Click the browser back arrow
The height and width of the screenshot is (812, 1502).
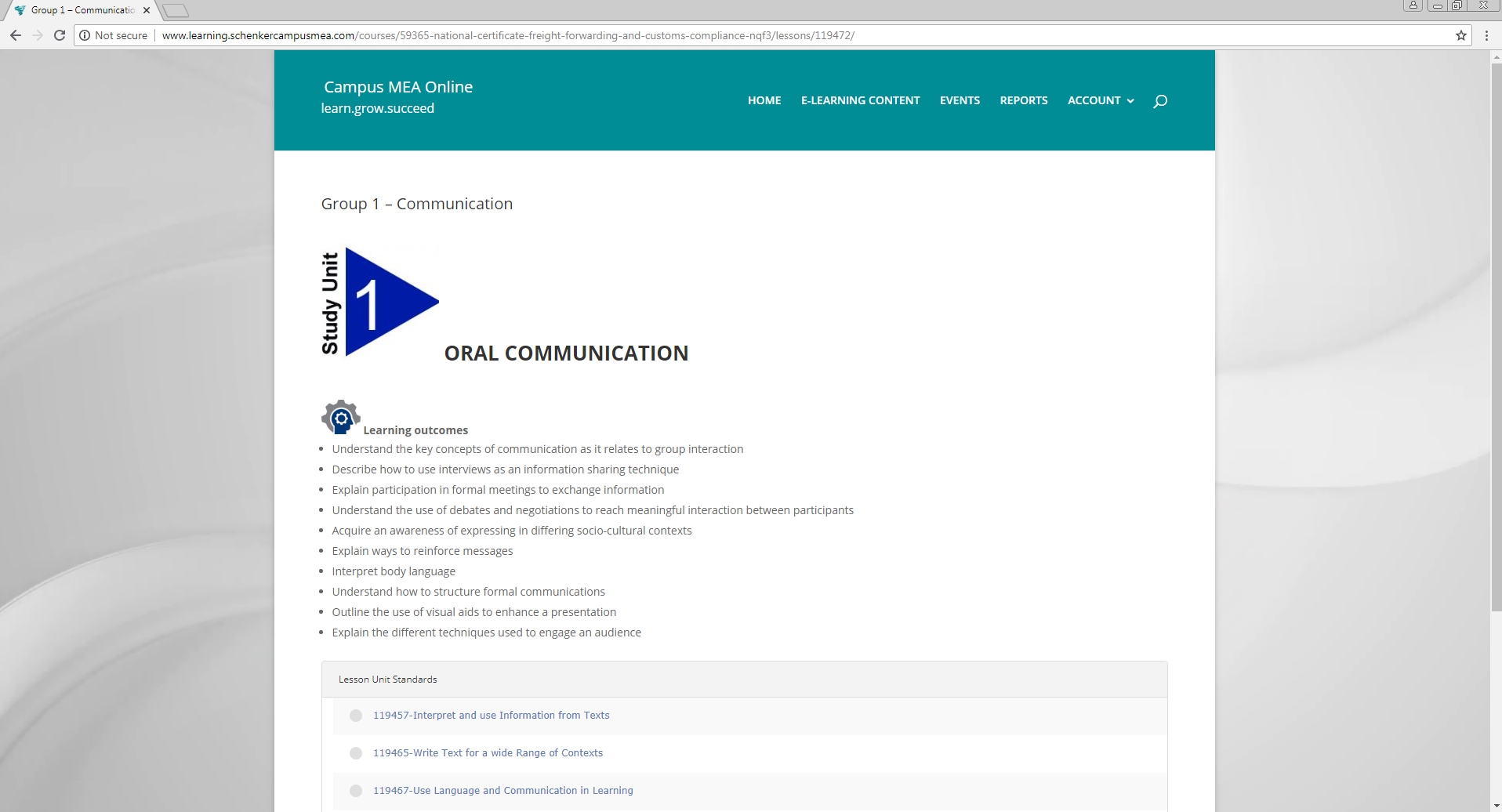tap(16, 35)
